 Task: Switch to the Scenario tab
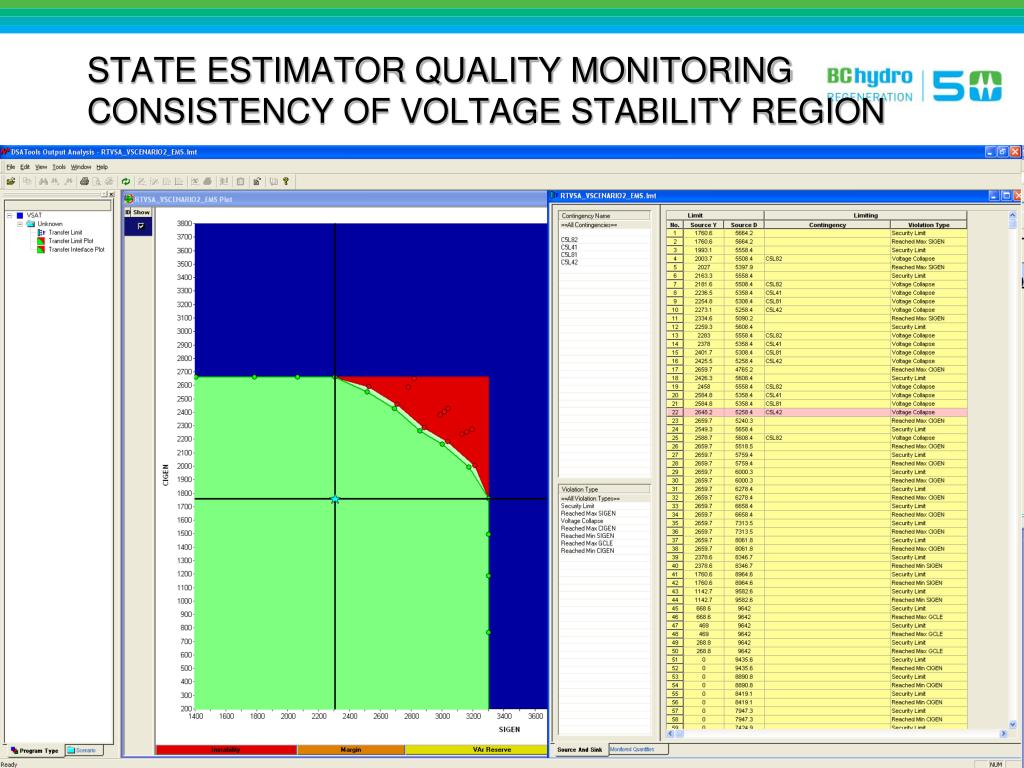(84, 750)
